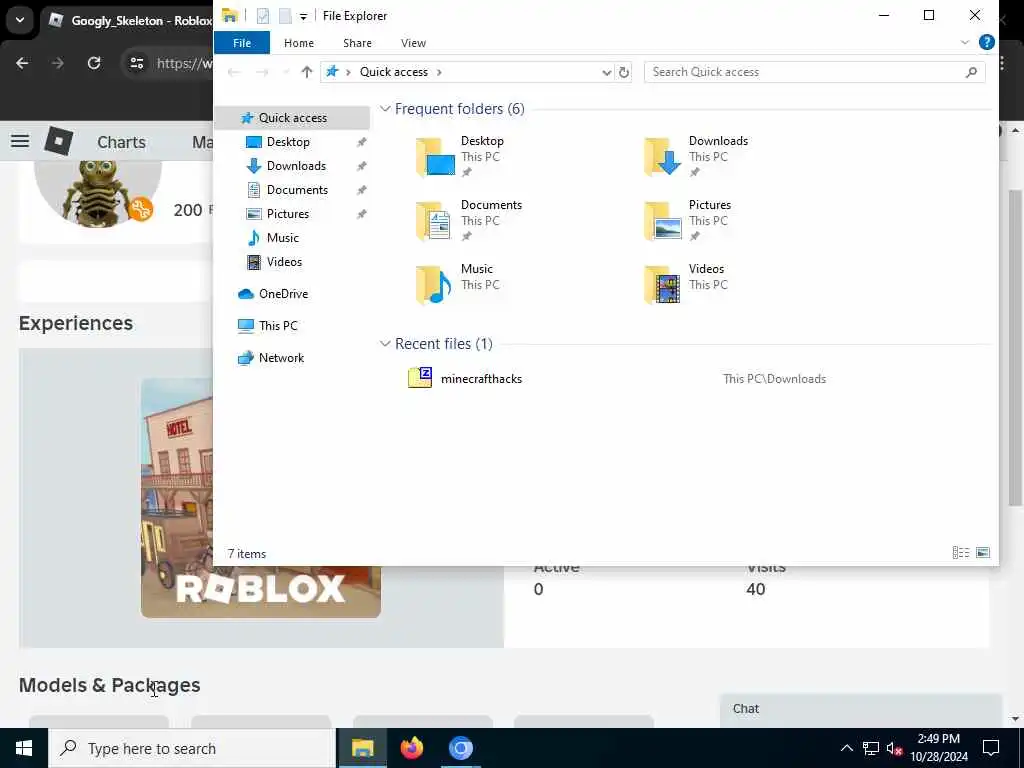Click the Roblox logo in browser page

pos(59,141)
